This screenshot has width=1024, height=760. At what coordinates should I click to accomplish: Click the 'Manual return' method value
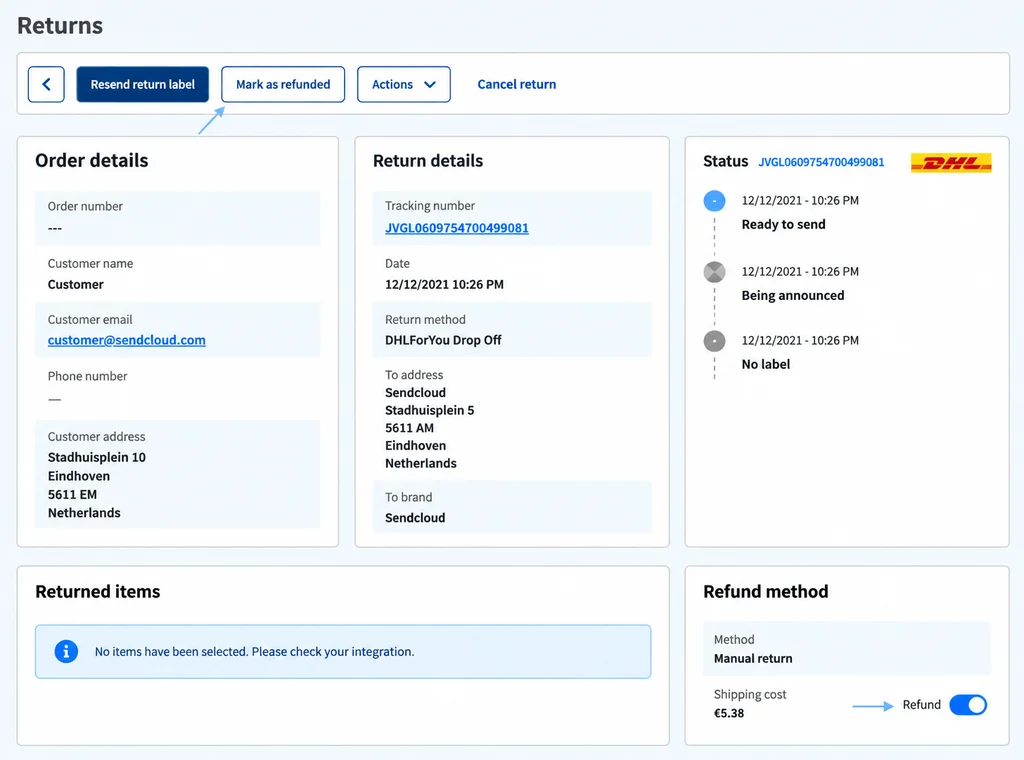[753, 658]
